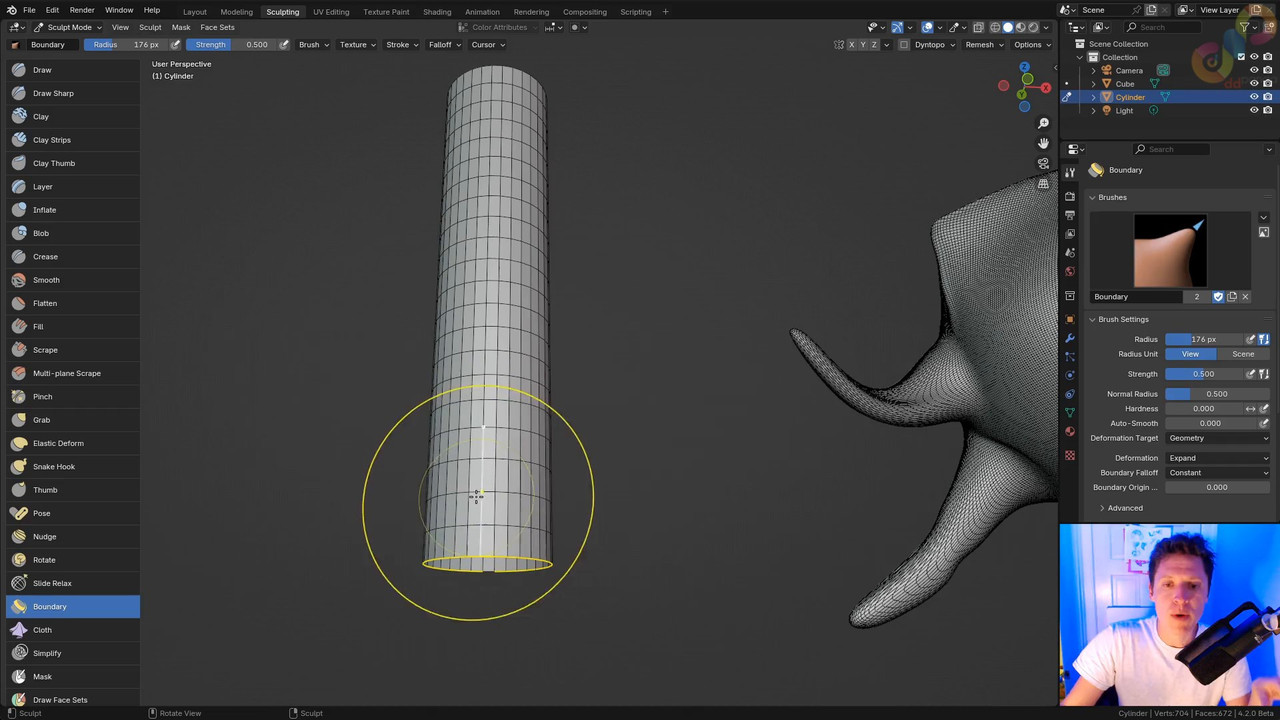Open the Render menu
Screen dimensions: 1280x720
click(82, 11)
